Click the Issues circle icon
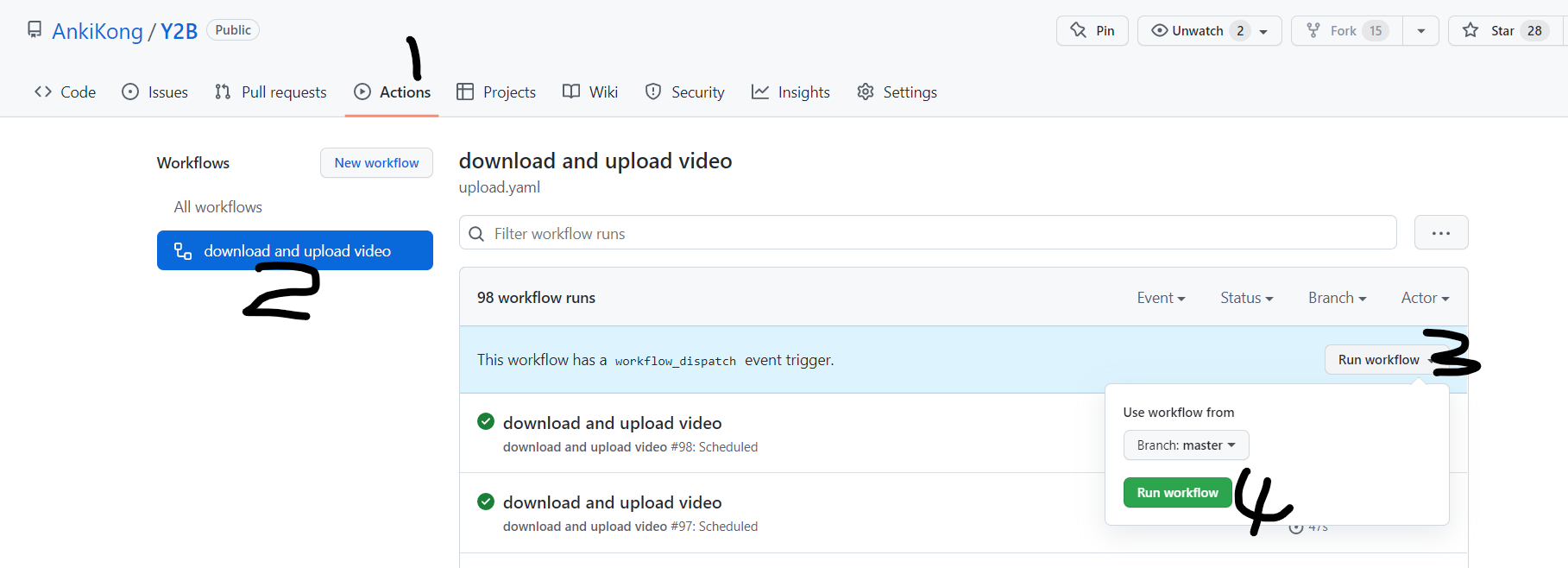The width and height of the screenshot is (1568, 568). [130, 92]
